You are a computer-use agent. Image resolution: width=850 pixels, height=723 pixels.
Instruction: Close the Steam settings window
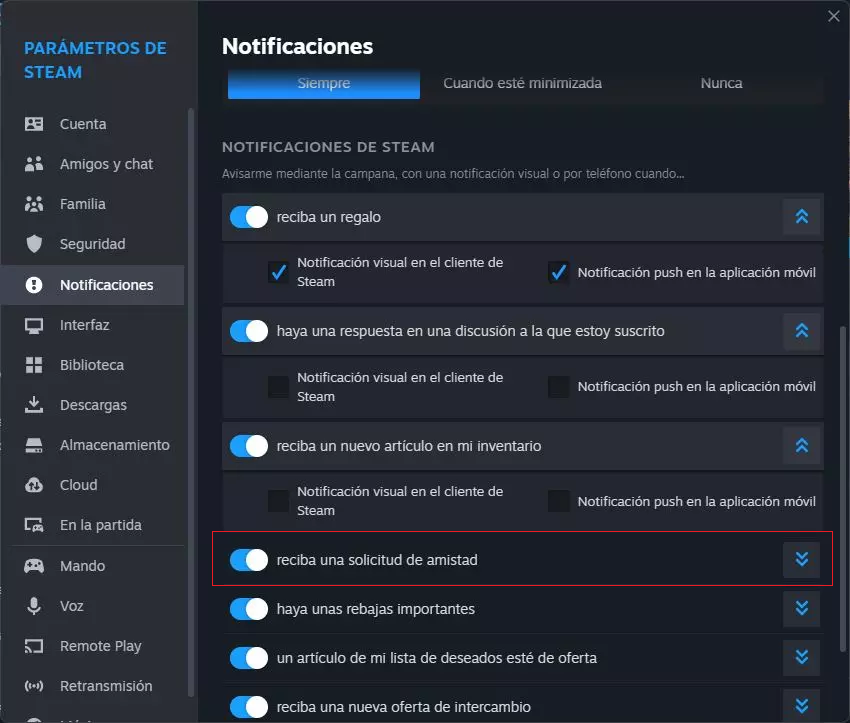point(834,16)
